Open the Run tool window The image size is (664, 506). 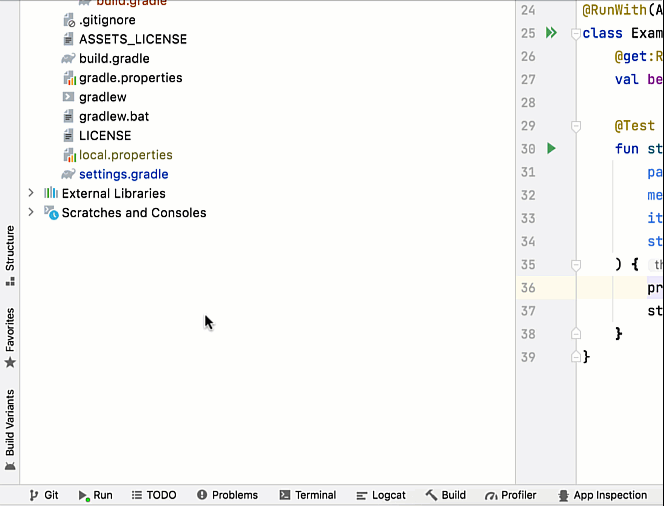coord(95,495)
